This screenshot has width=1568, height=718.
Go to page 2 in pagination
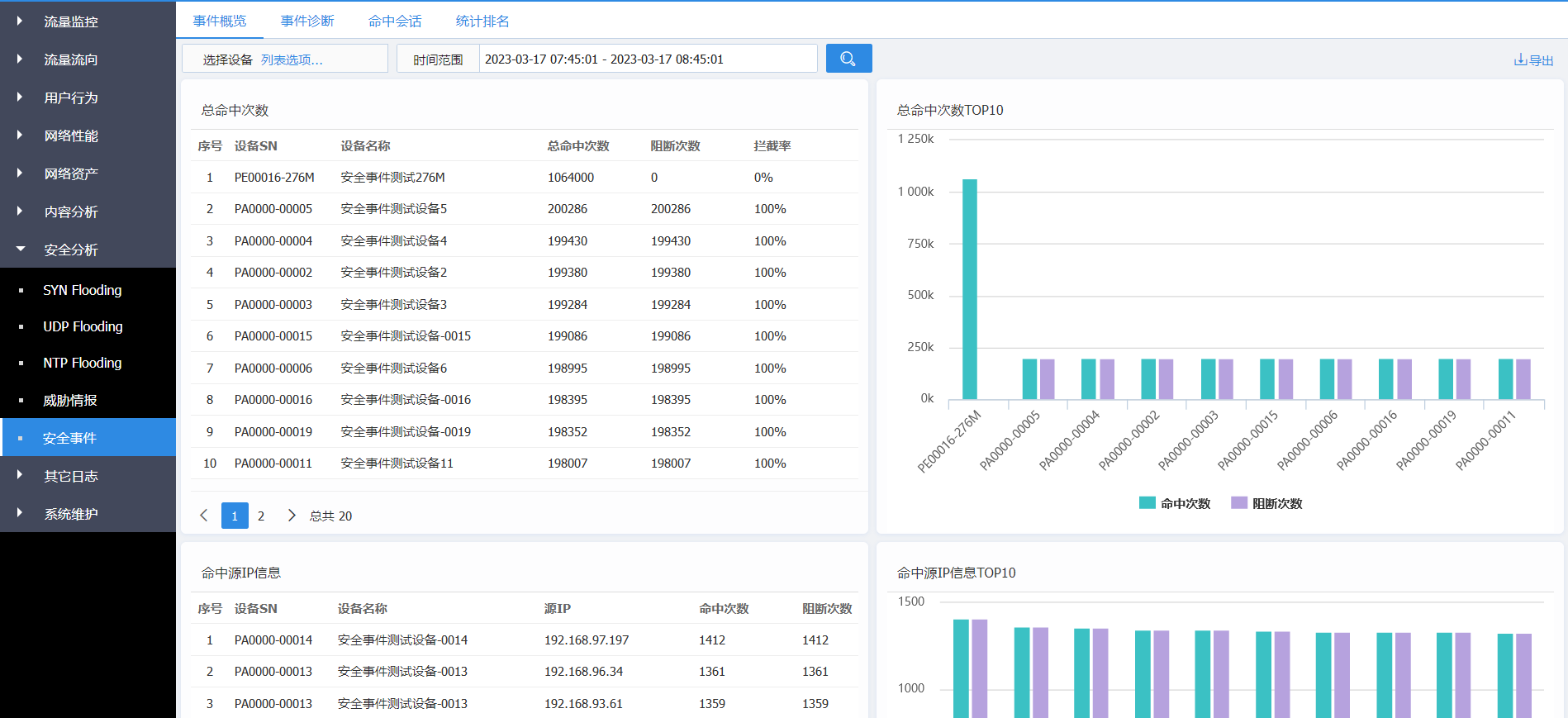coord(261,516)
